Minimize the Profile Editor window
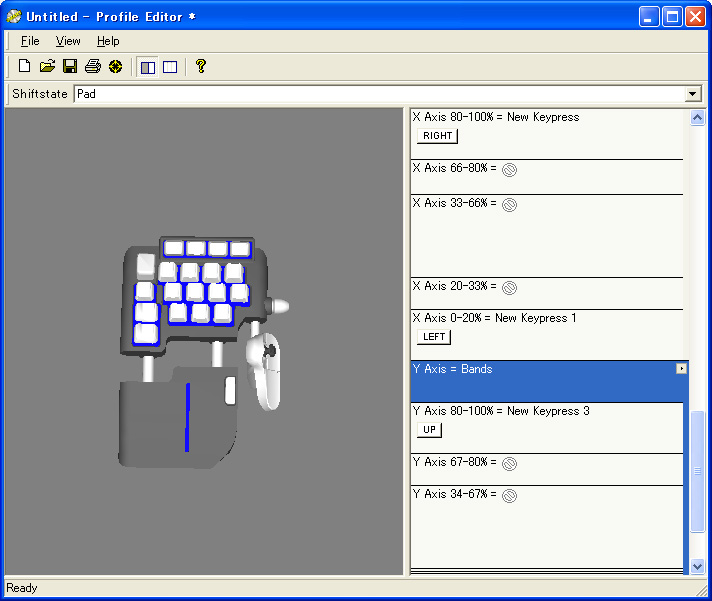 (648, 17)
